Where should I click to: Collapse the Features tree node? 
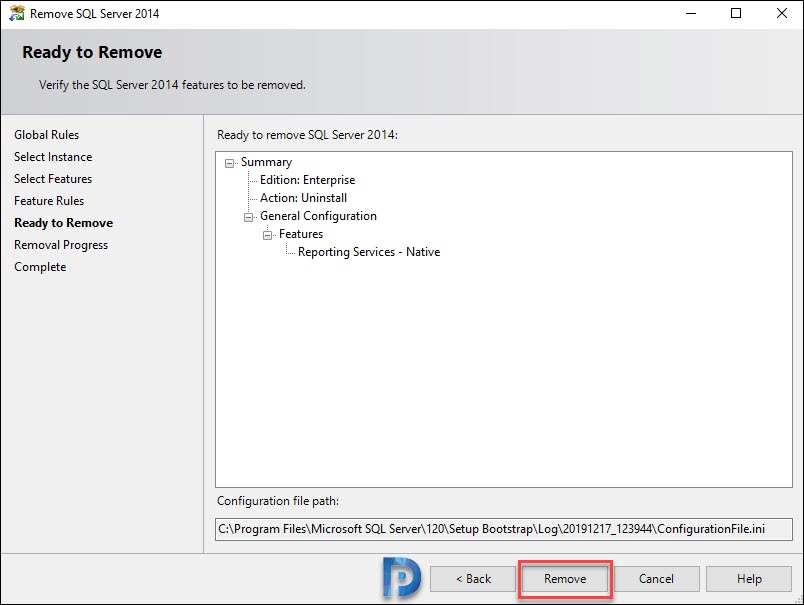pos(267,235)
